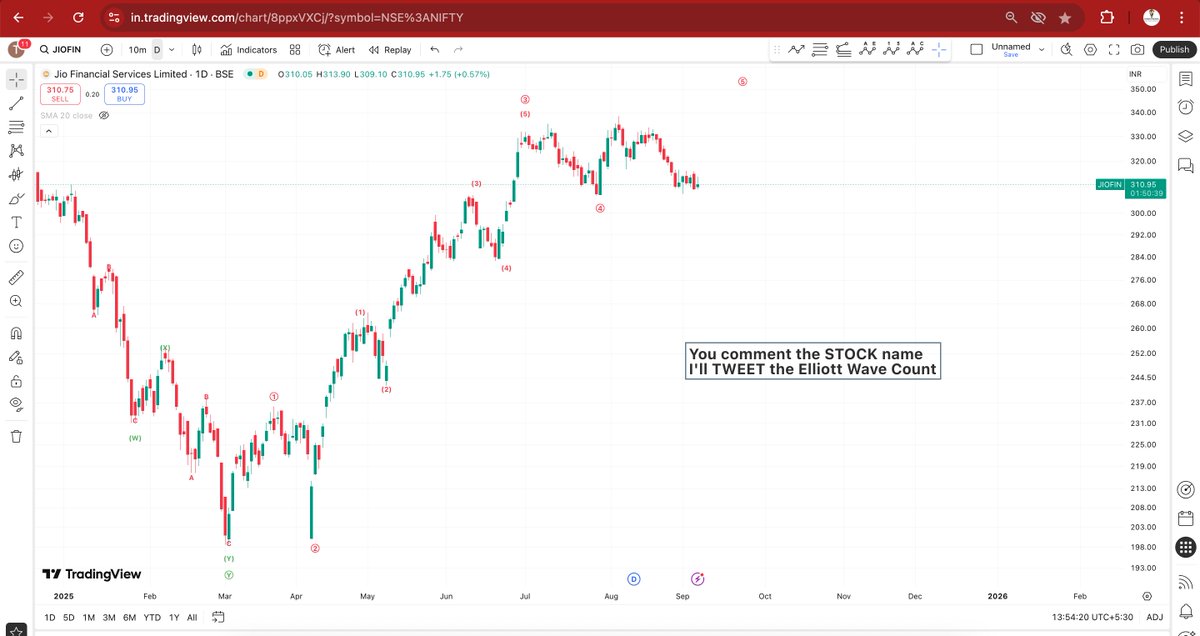This screenshot has height=636, width=1200.
Task: Switch chart range to 1M
Action: click(x=90, y=617)
